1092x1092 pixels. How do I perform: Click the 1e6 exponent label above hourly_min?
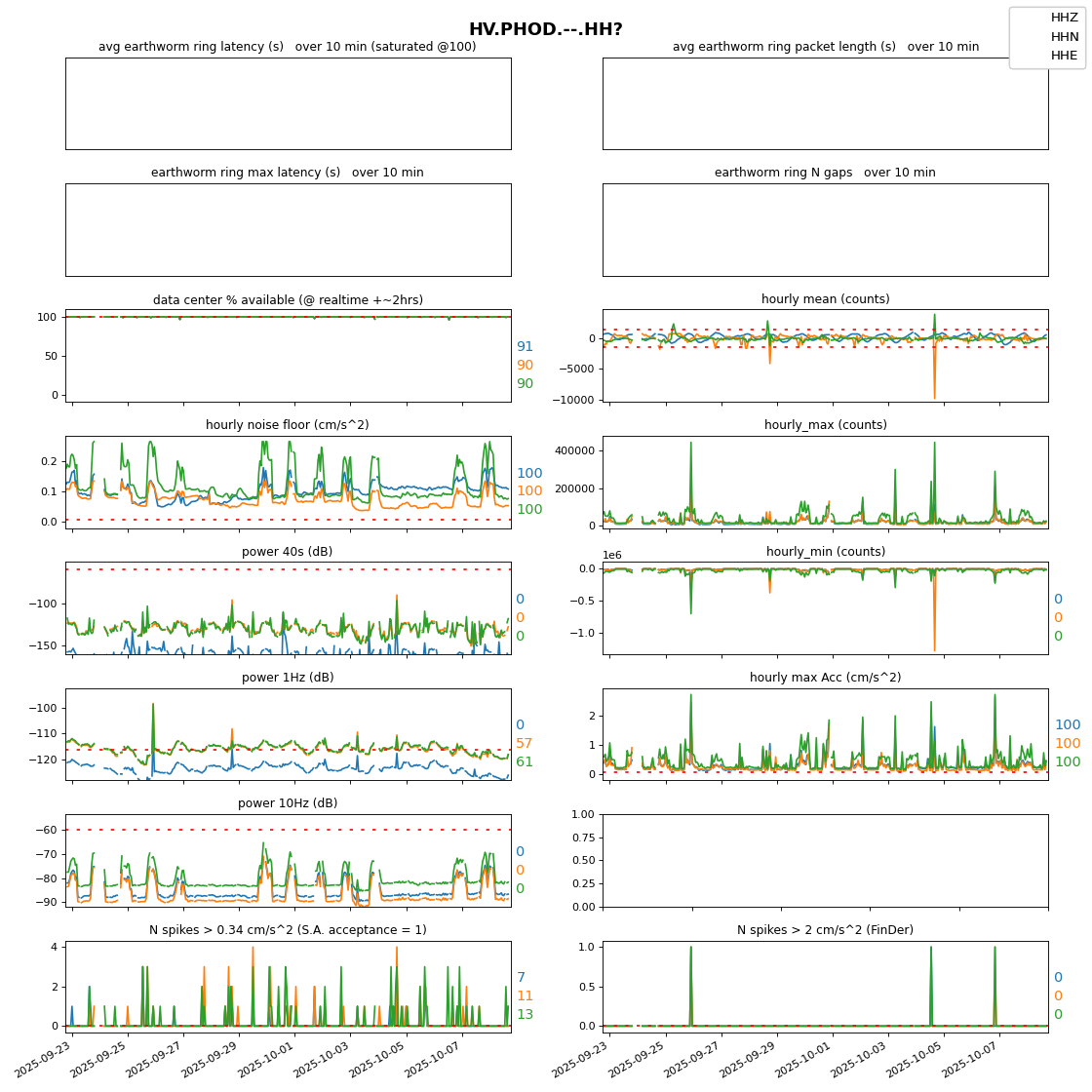pyautogui.click(x=612, y=556)
